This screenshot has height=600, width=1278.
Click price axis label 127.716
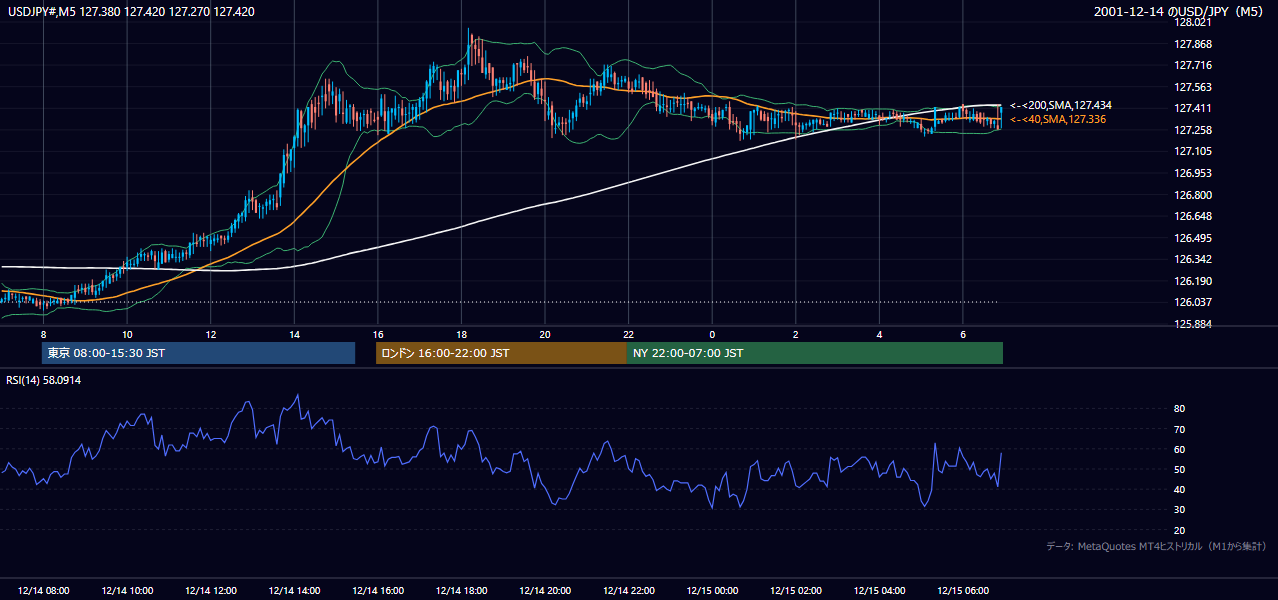point(1193,65)
